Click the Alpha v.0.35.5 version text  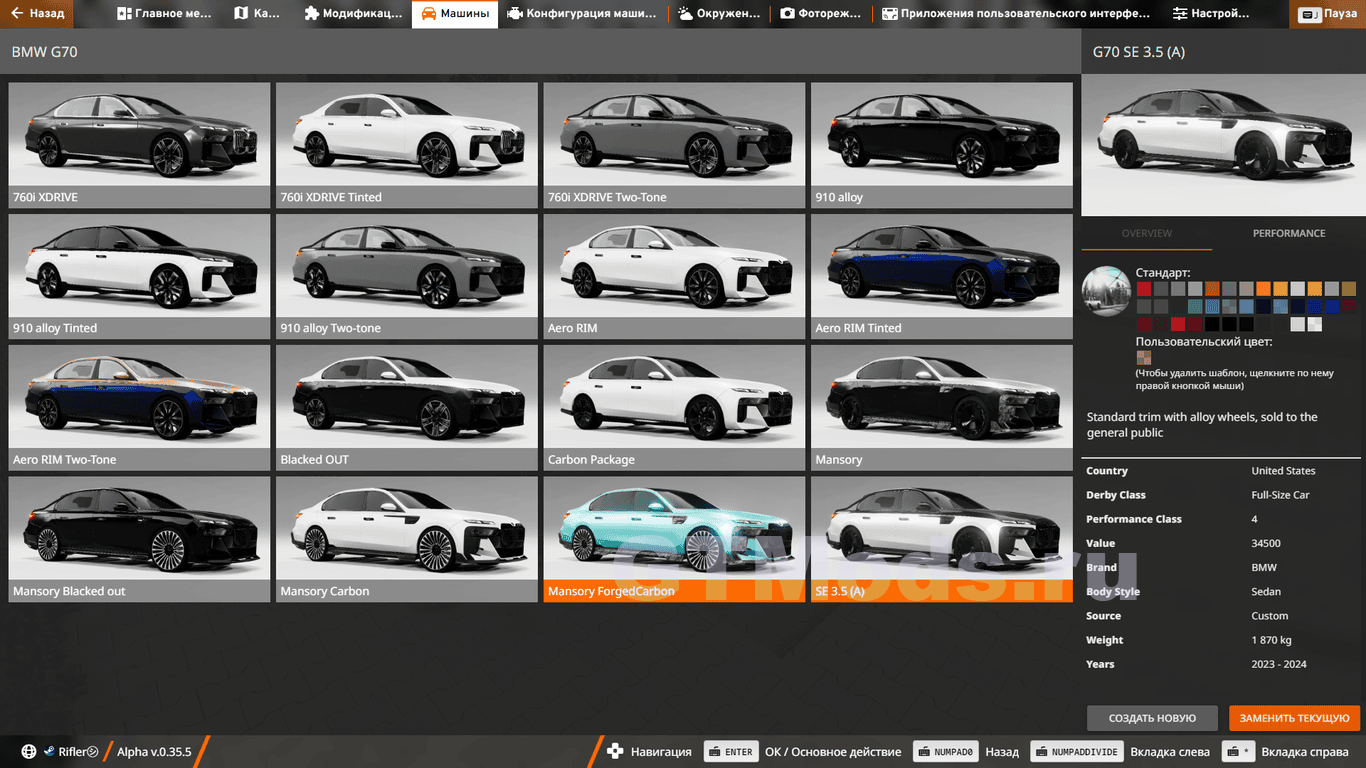pyautogui.click(x=154, y=752)
